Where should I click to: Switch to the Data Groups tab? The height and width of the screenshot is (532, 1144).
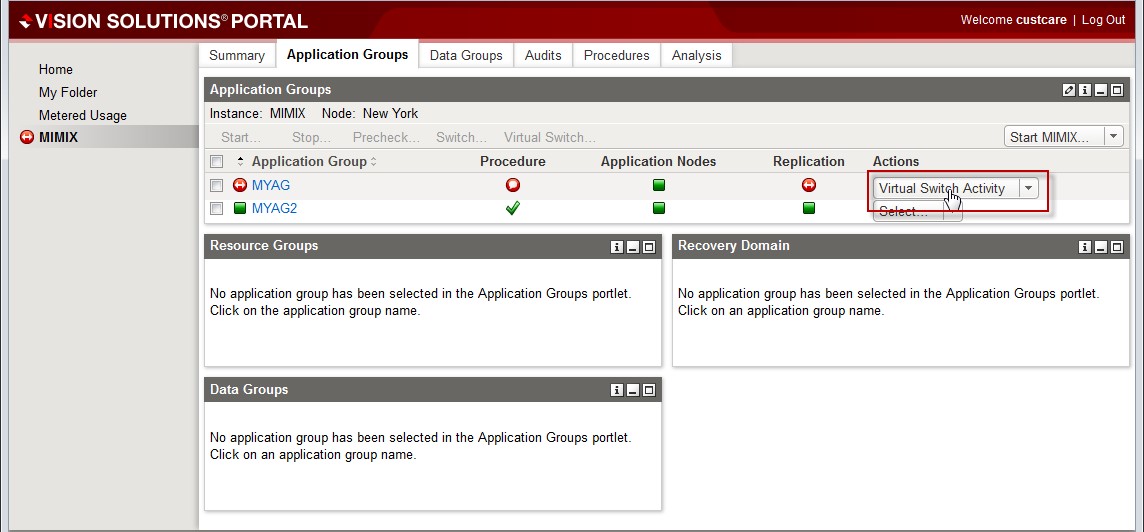466,55
